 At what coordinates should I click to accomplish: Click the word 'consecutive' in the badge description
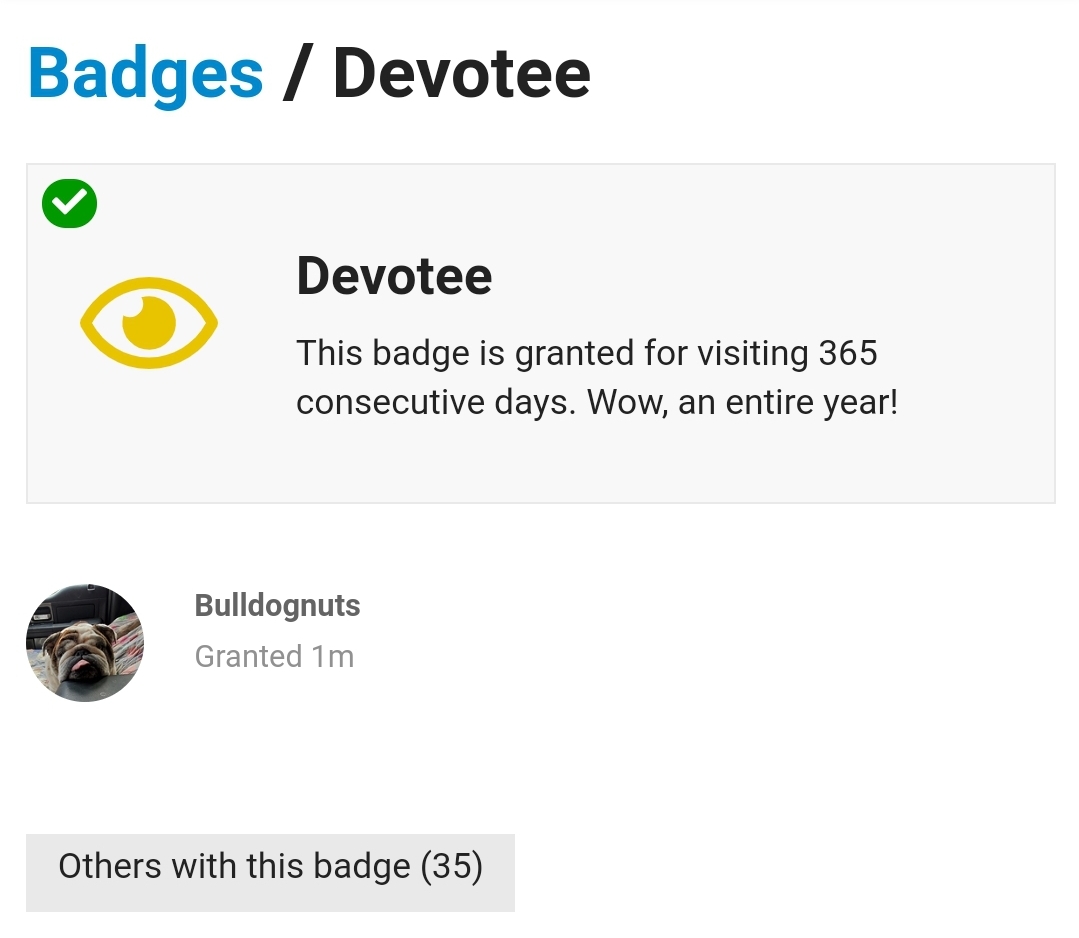[x=390, y=403]
